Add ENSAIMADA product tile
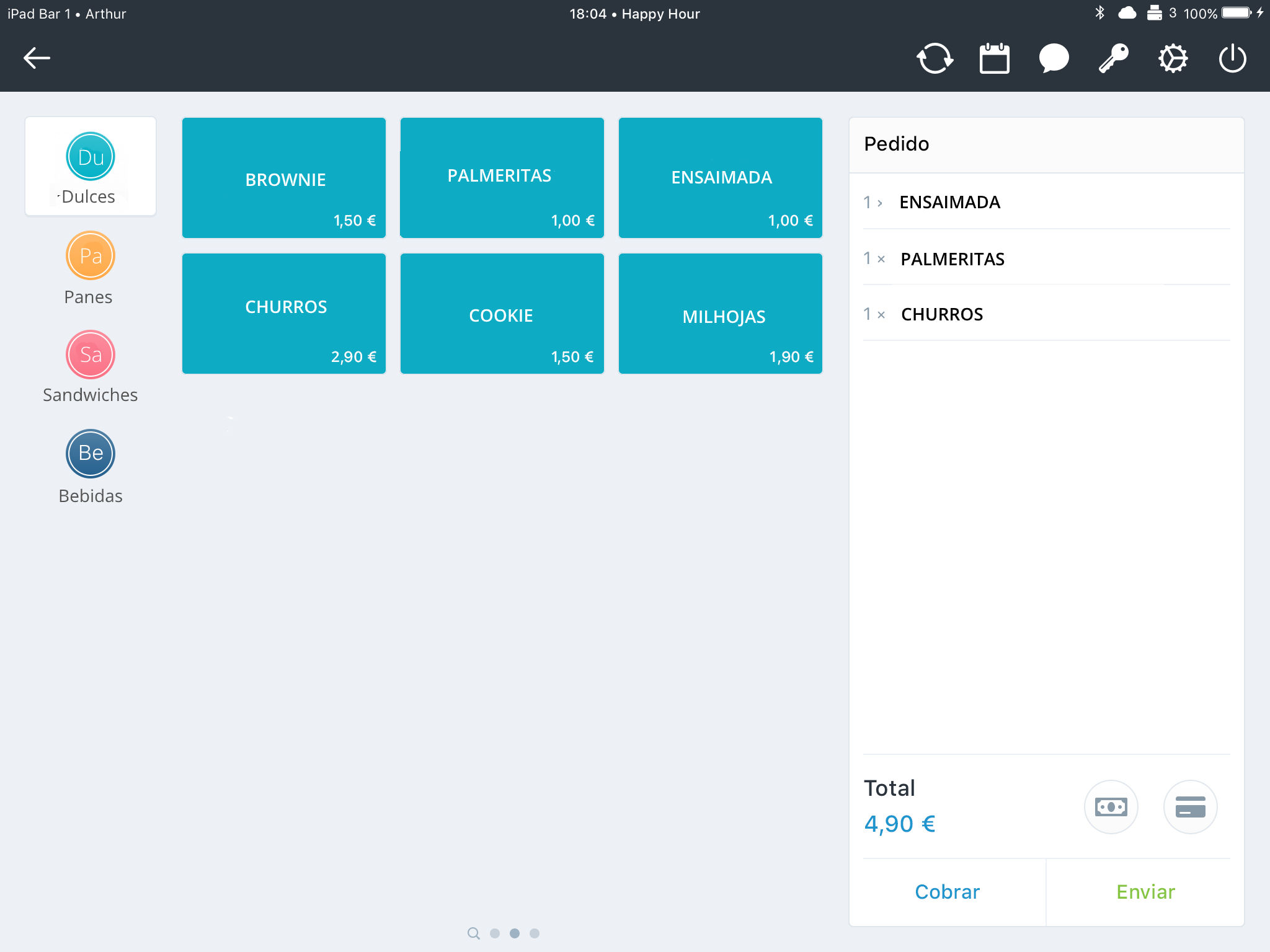This screenshot has width=1270, height=952. [x=721, y=178]
